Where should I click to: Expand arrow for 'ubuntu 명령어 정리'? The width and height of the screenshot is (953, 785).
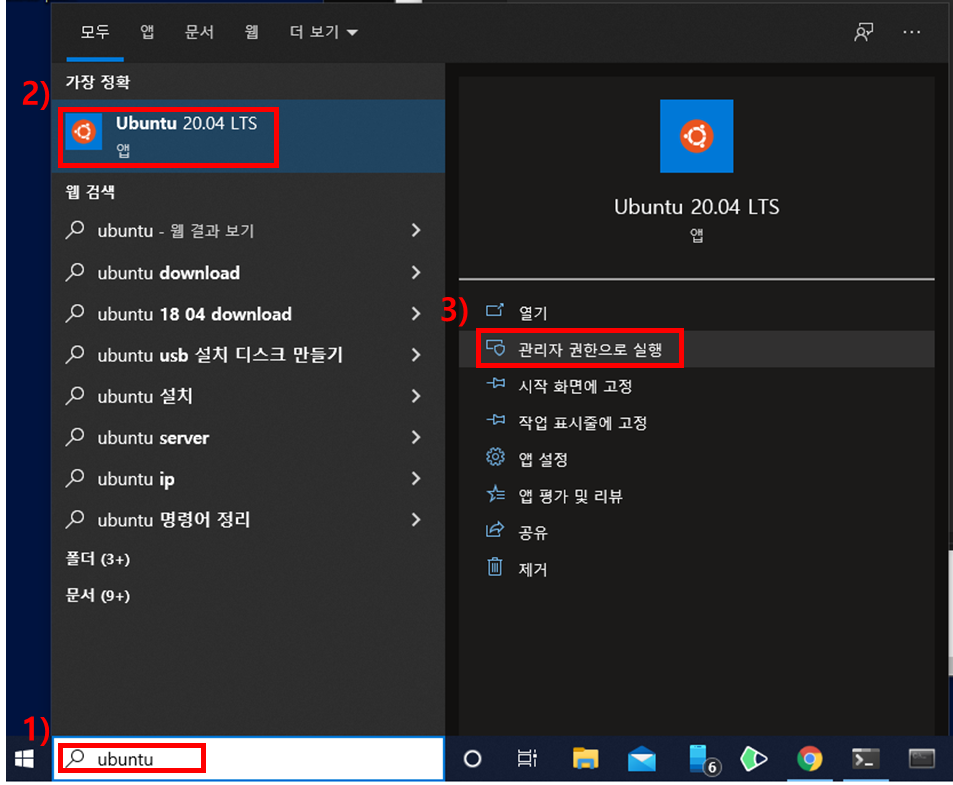tap(416, 520)
